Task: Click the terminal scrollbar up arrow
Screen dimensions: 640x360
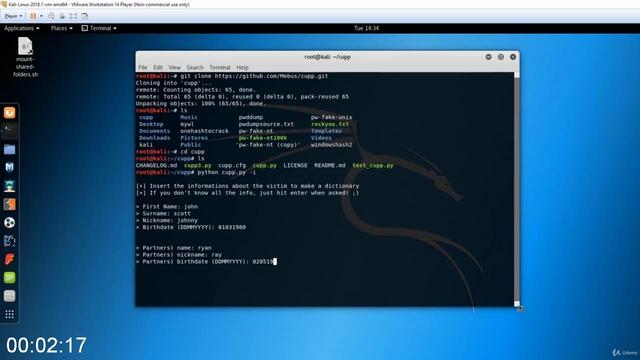Action: pyautogui.click(x=517, y=75)
